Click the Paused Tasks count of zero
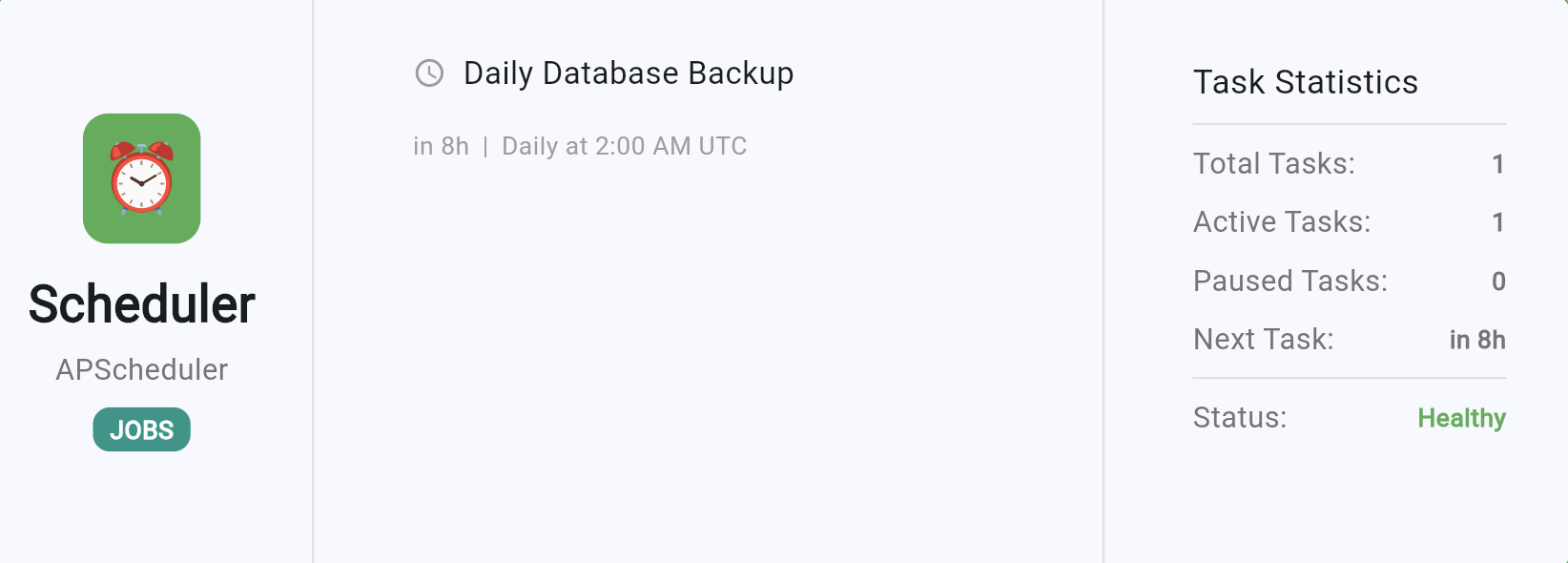The height and width of the screenshot is (563, 1568). click(x=1497, y=281)
